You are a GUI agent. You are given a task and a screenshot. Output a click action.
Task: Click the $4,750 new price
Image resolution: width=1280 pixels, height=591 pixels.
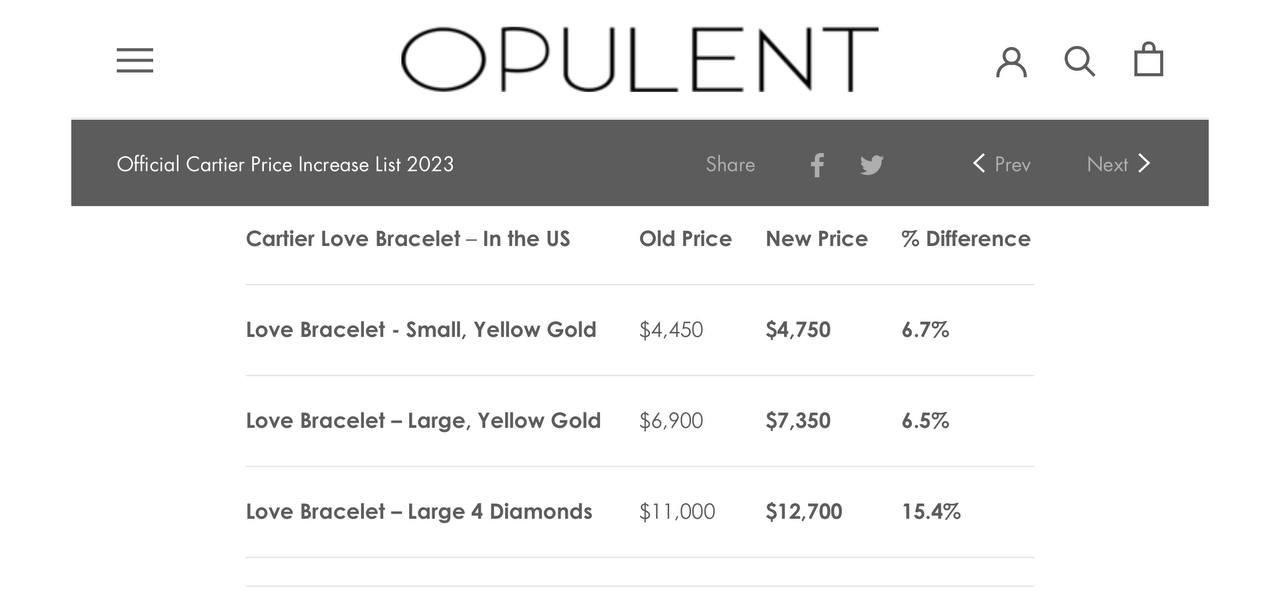[798, 330]
